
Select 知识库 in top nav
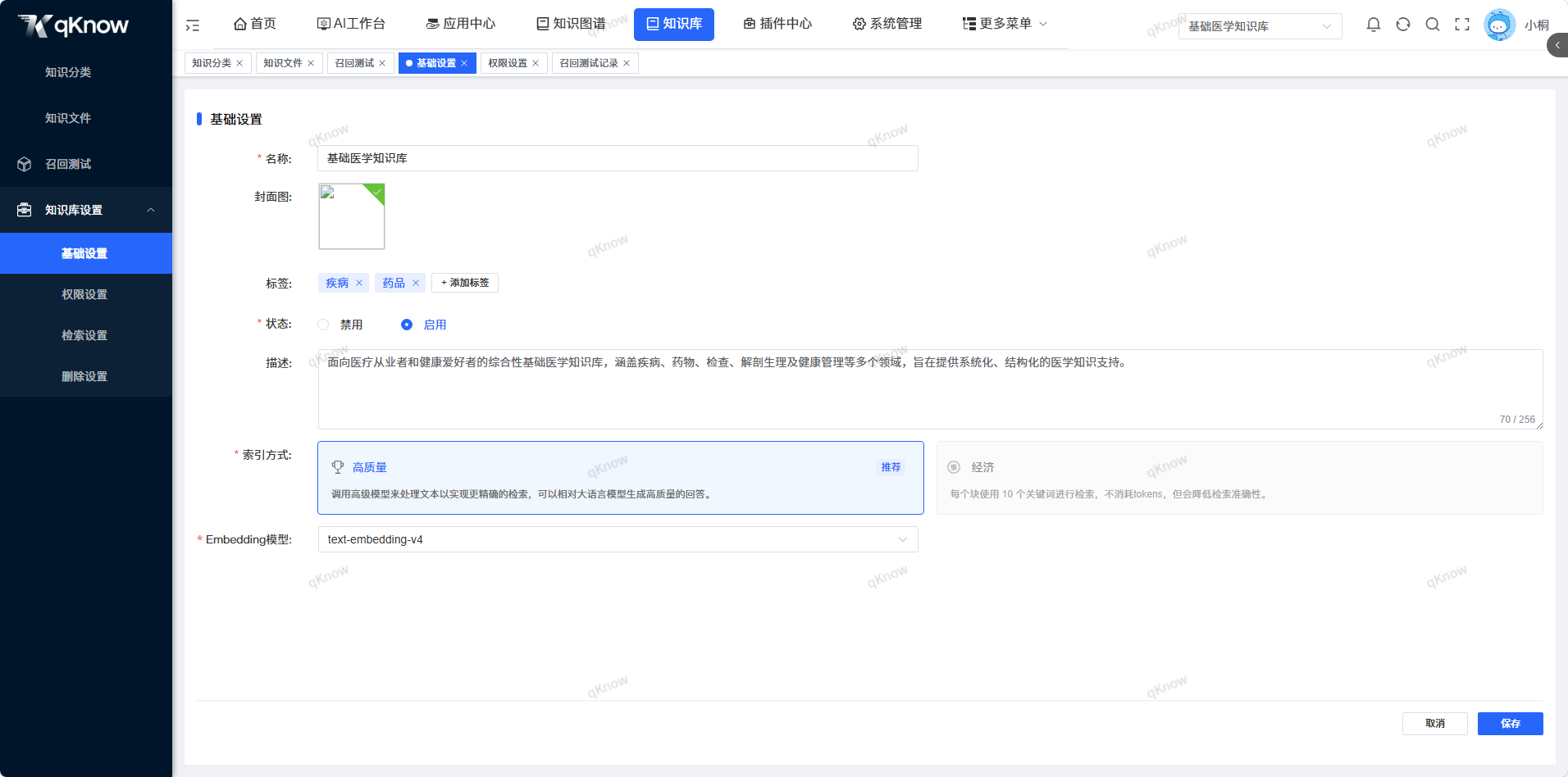click(674, 24)
